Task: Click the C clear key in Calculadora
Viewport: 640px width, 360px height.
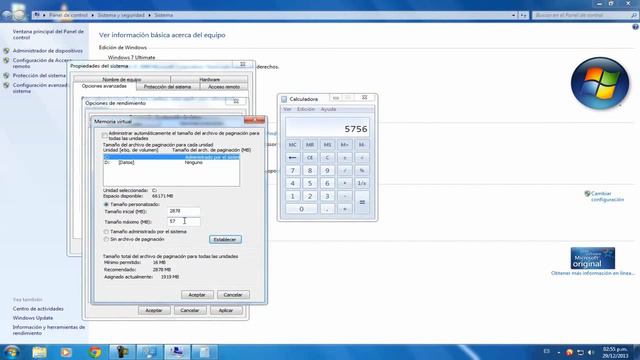Action: [x=327, y=158]
